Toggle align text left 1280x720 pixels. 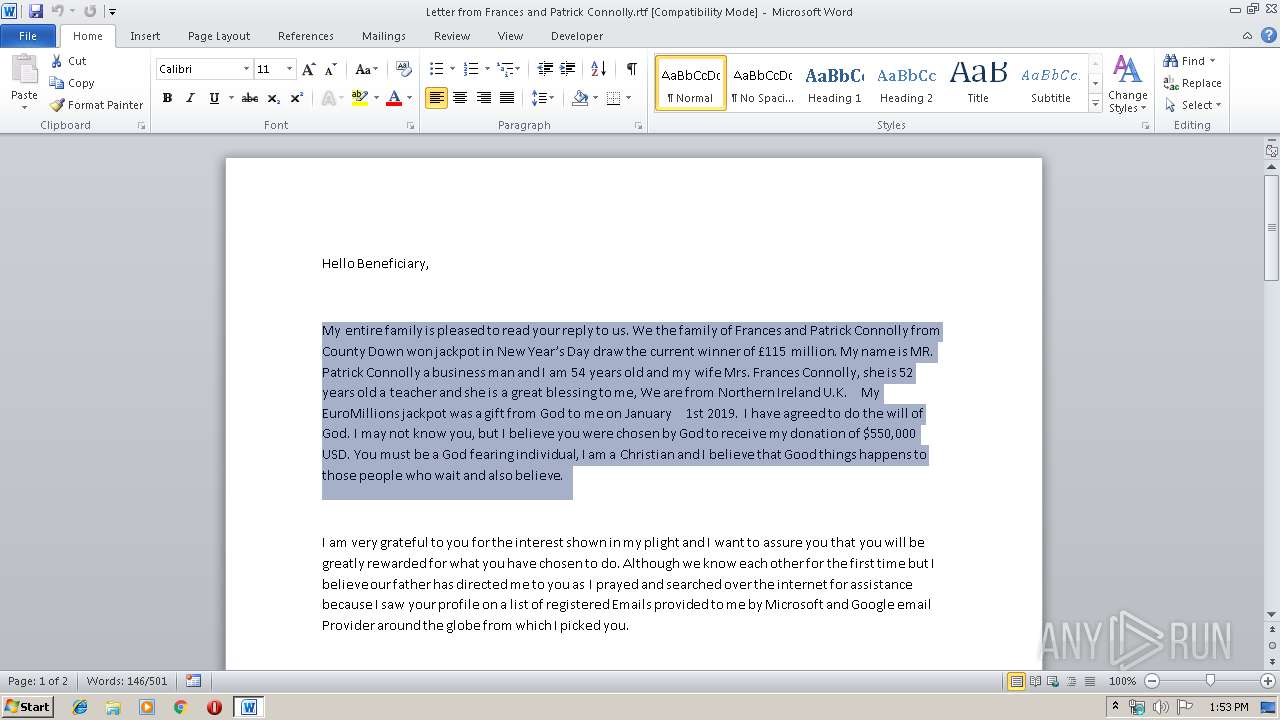[x=436, y=98]
